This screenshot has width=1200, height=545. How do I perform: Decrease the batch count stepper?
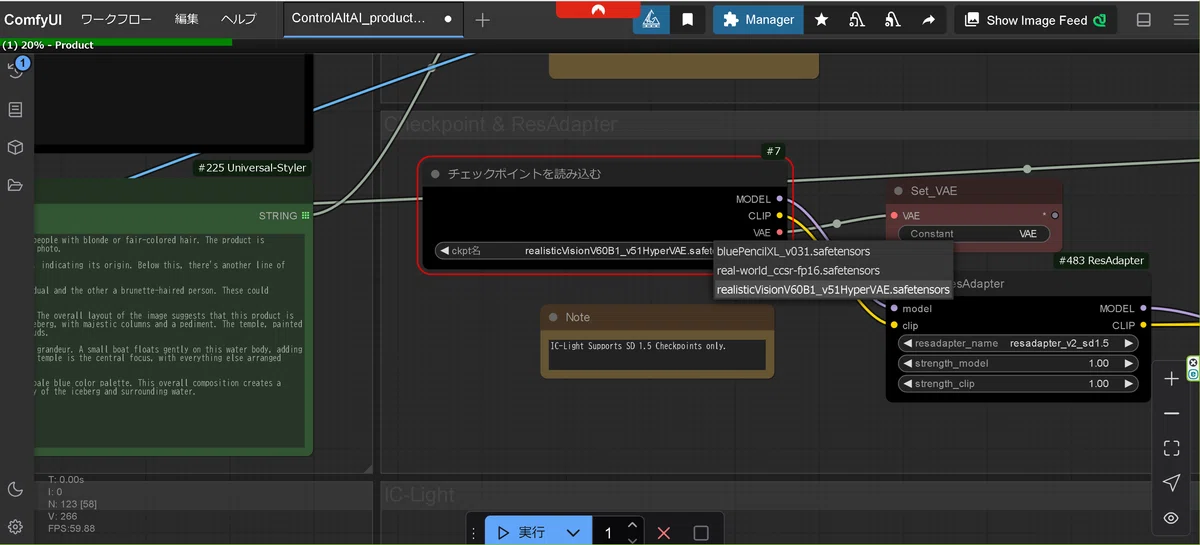[632, 540]
